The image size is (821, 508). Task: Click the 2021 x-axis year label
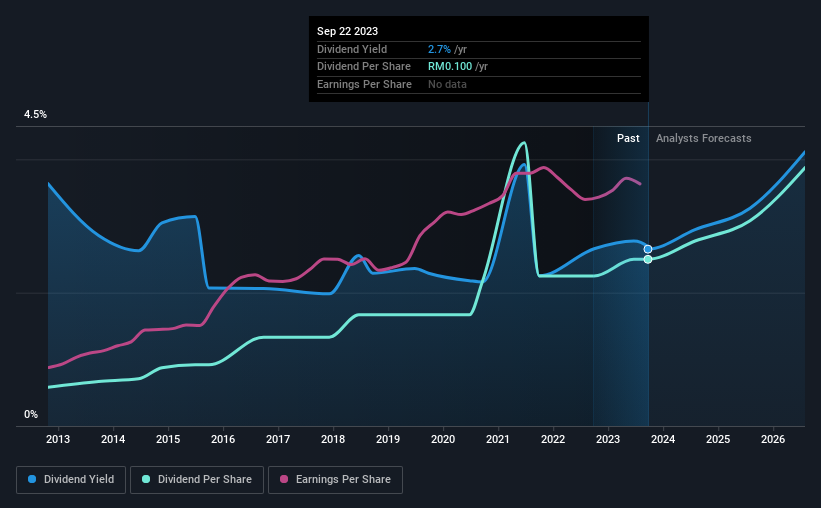click(x=497, y=439)
